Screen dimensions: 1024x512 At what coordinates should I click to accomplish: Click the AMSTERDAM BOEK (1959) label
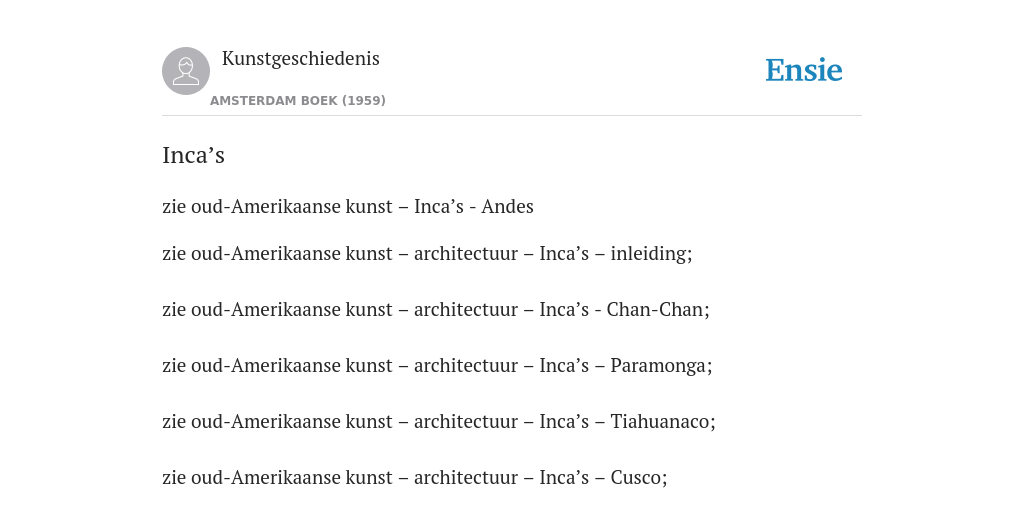point(298,101)
